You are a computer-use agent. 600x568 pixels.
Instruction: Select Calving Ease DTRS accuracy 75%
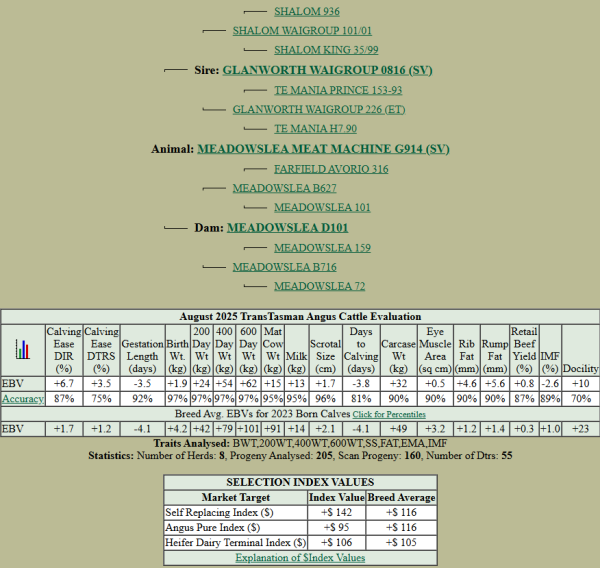click(101, 399)
